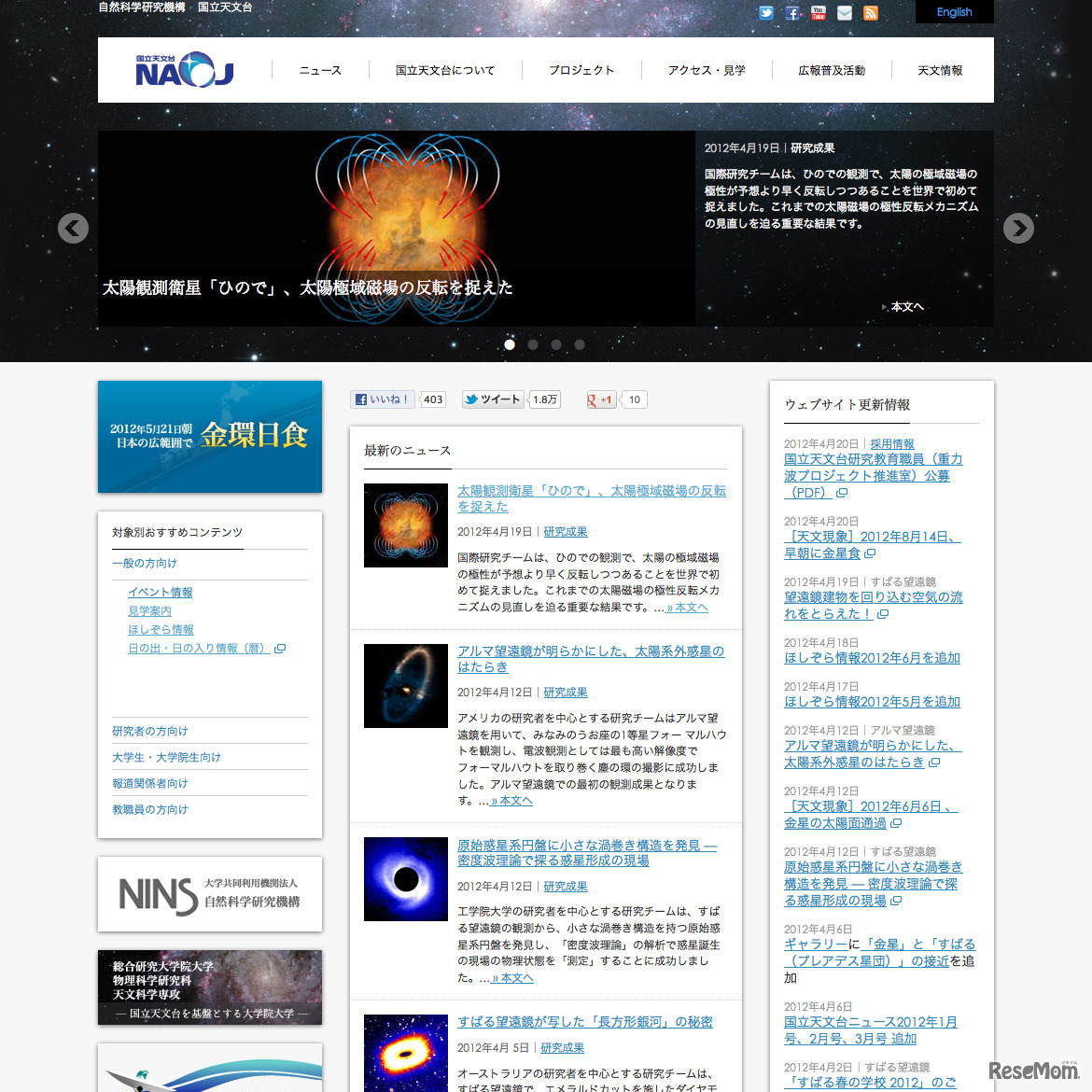Screen dimensions: 1092x1092
Task: Click the Google +1 share button
Action: coord(600,399)
